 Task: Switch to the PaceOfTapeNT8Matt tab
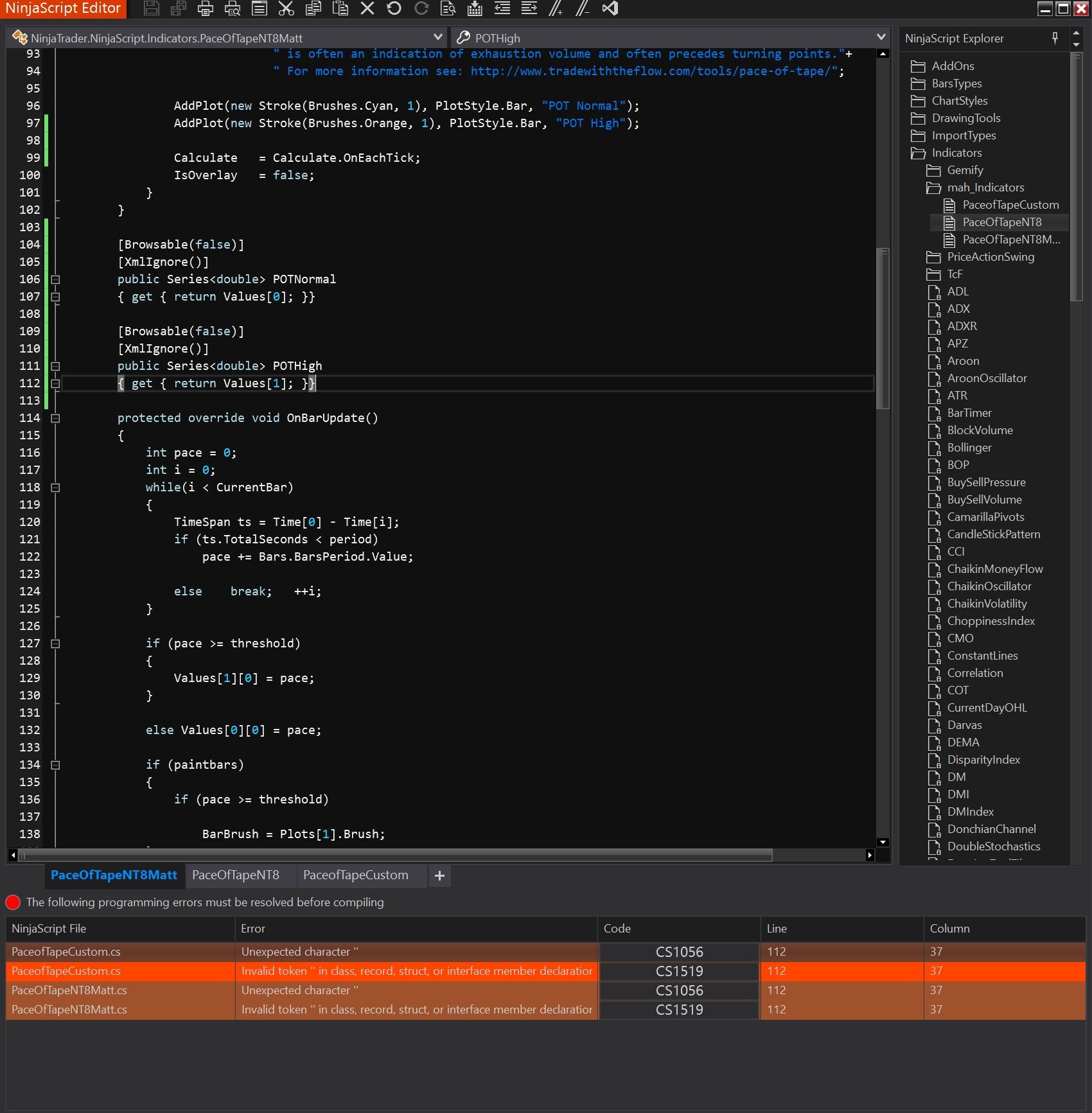[x=114, y=875]
